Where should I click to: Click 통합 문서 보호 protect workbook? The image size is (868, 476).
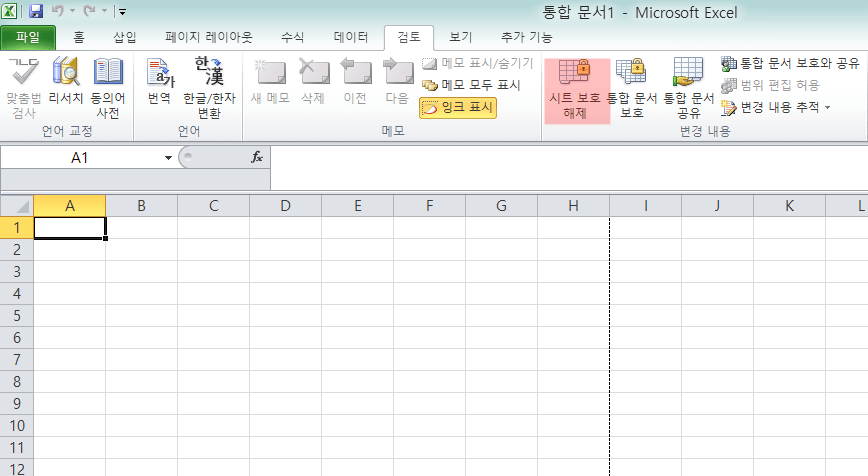(x=632, y=89)
